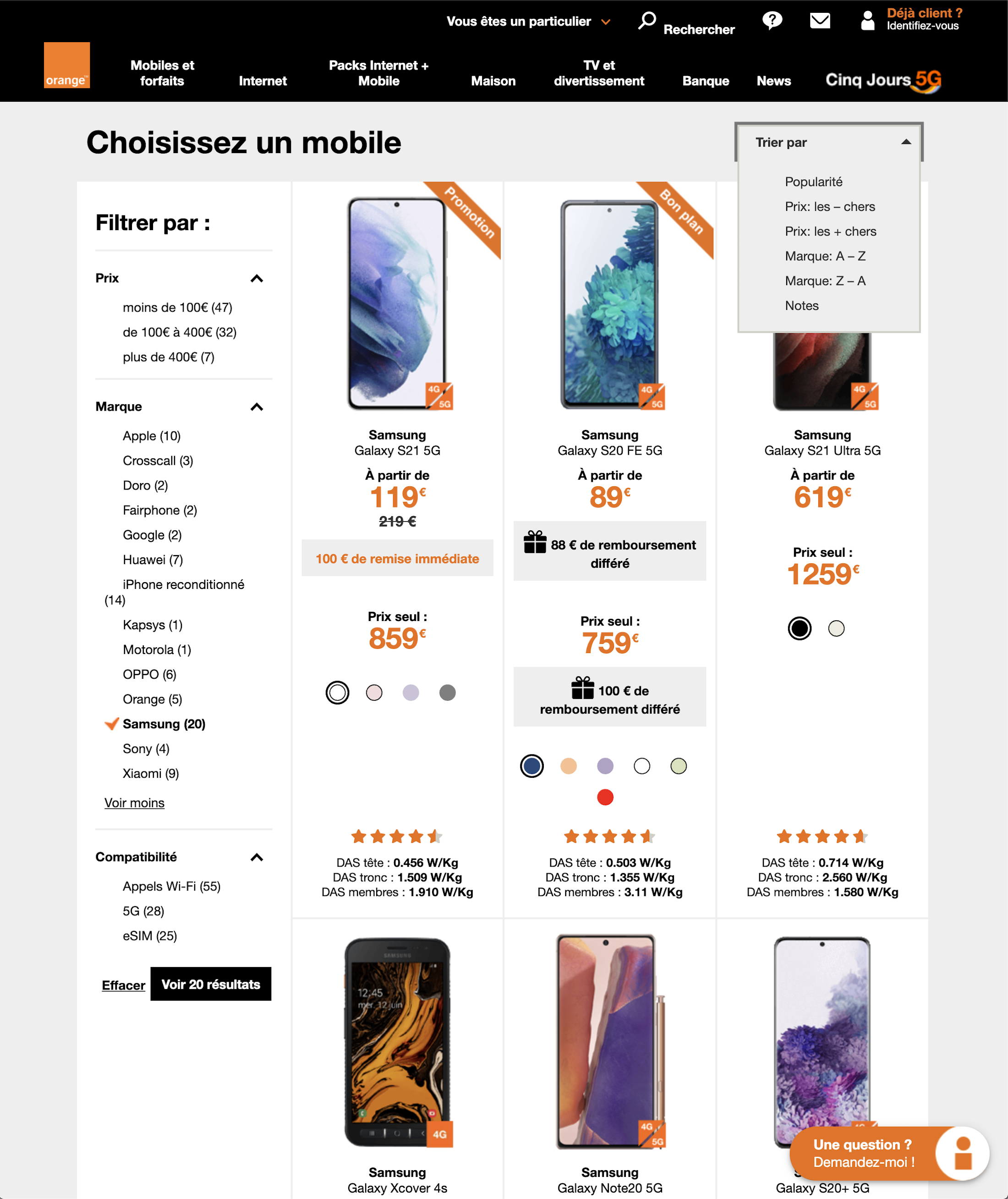
Task: Collapse the Trier par dropdown
Action: click(906, 142)
